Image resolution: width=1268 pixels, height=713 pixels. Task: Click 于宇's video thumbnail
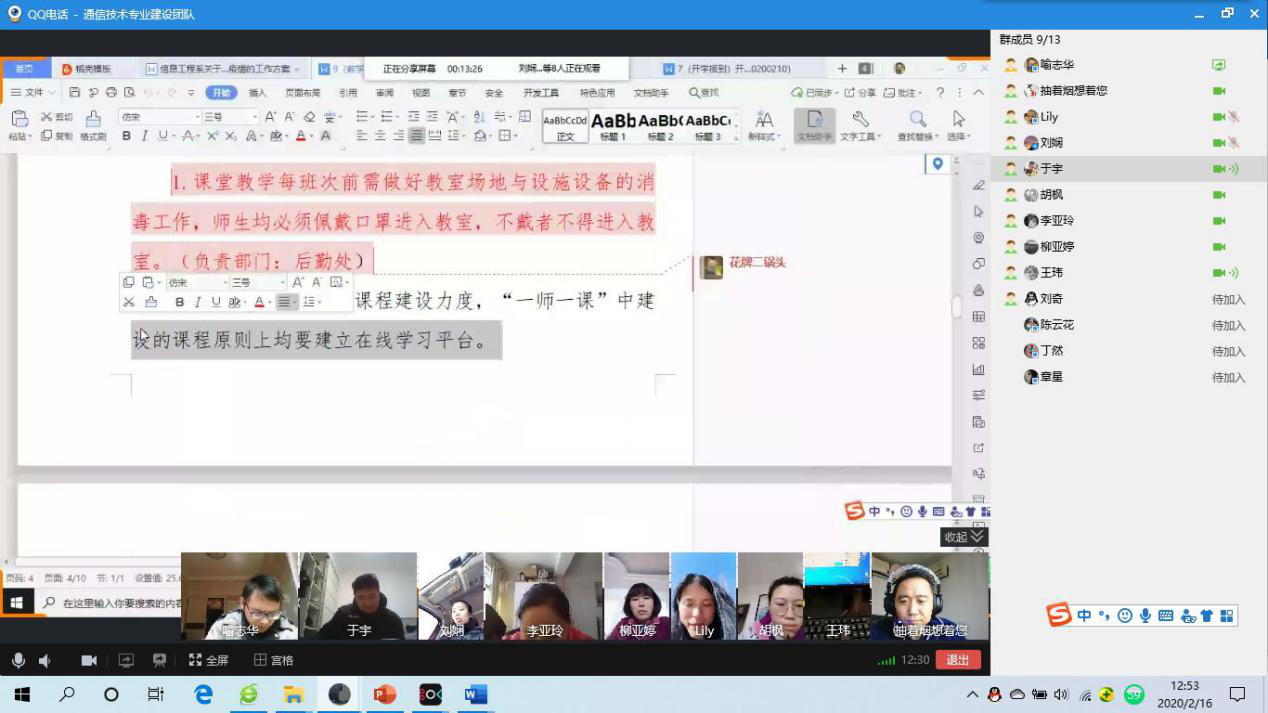pos(358,596)
